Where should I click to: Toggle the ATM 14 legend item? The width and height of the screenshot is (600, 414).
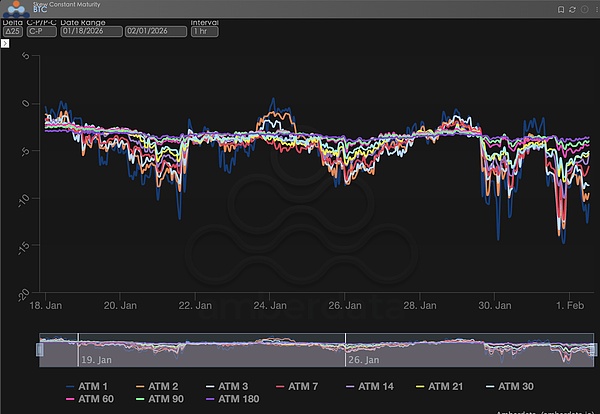(372, 386)
